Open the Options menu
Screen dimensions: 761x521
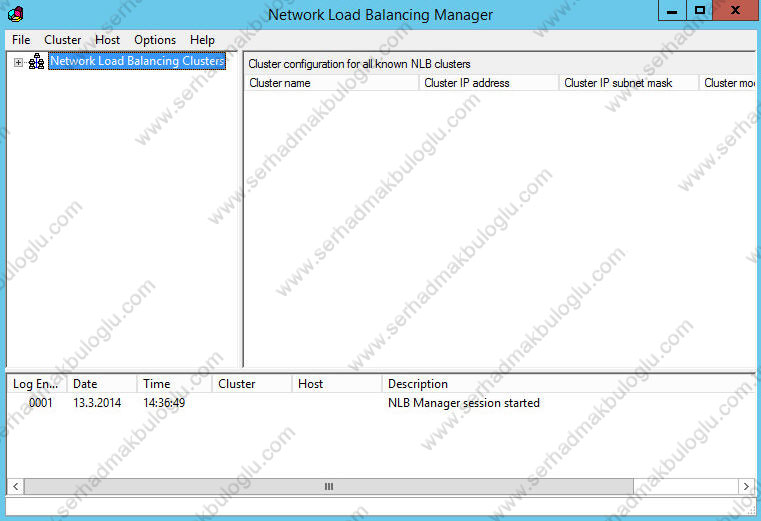(155, 40)
